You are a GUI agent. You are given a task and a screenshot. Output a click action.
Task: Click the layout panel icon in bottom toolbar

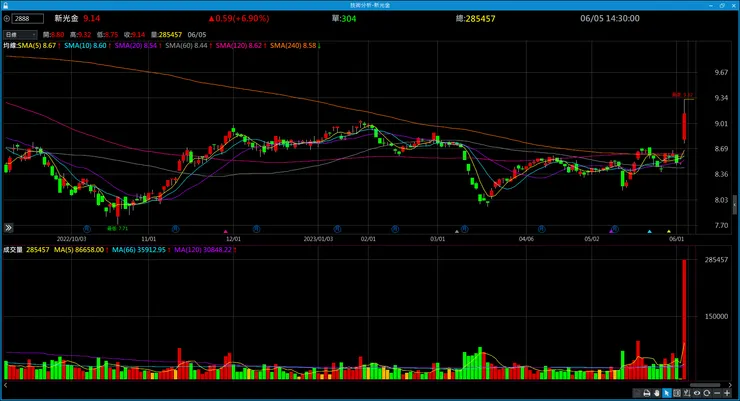(x=677, y=393)
